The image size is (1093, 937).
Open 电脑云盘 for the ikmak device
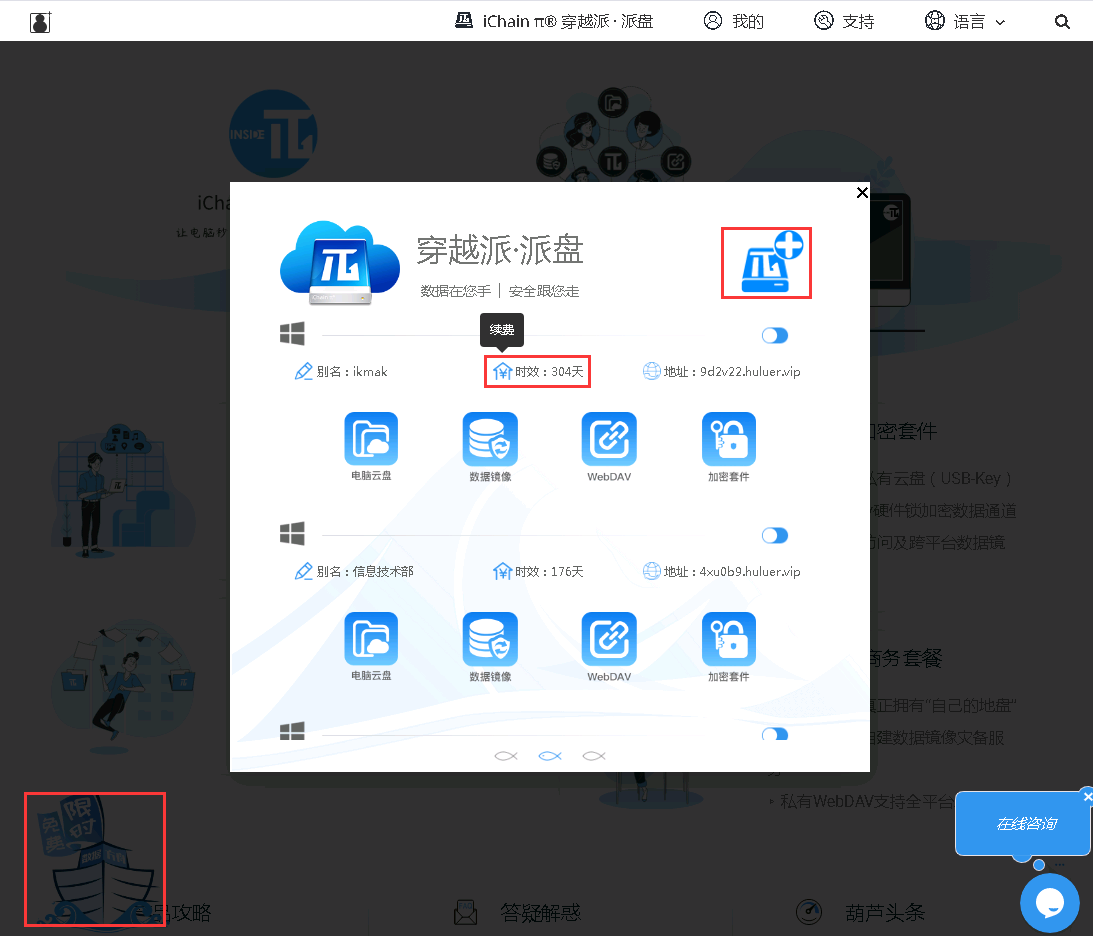click(371, 446)
